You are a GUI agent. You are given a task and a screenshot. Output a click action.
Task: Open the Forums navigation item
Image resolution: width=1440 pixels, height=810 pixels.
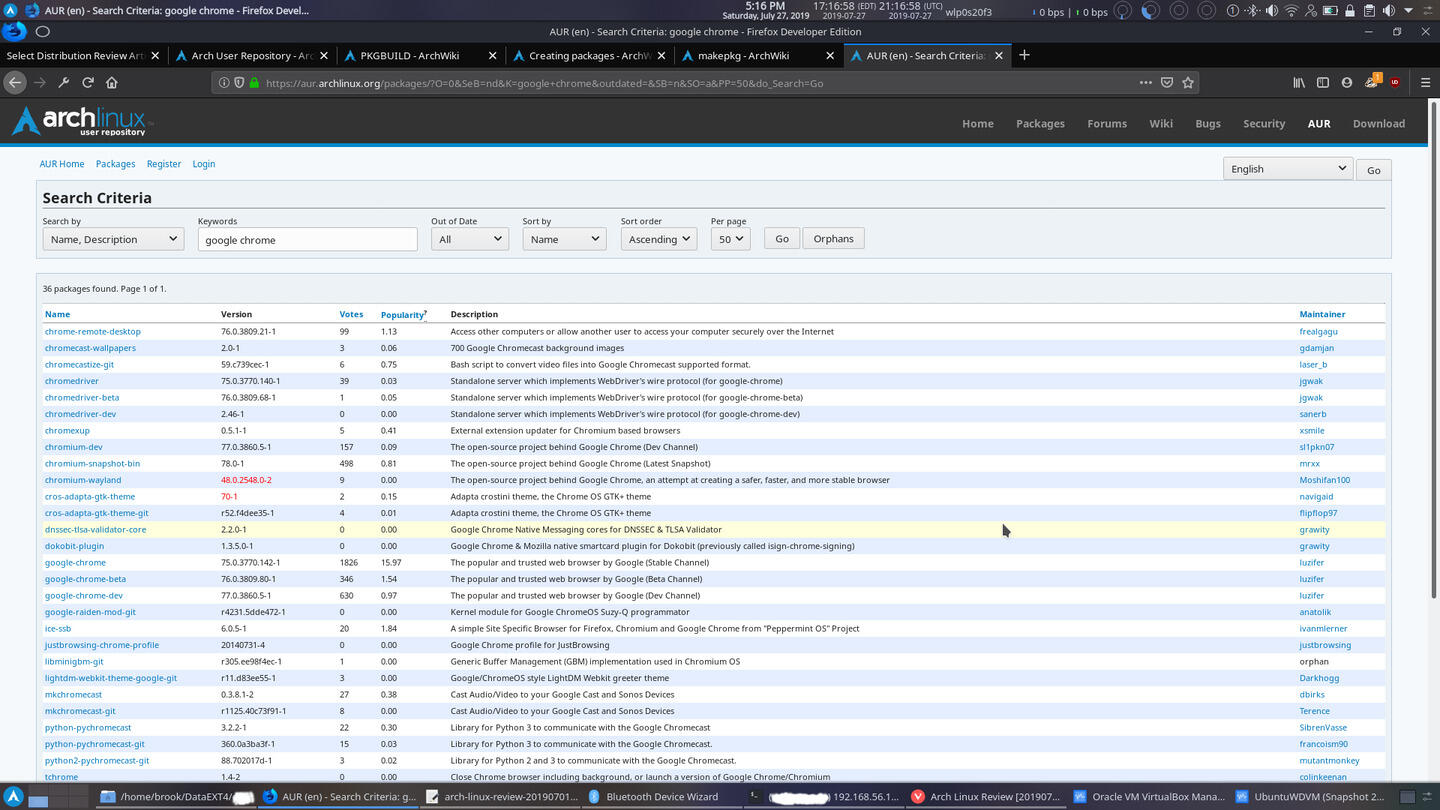pyautogui.click(x=1107, y=123)
